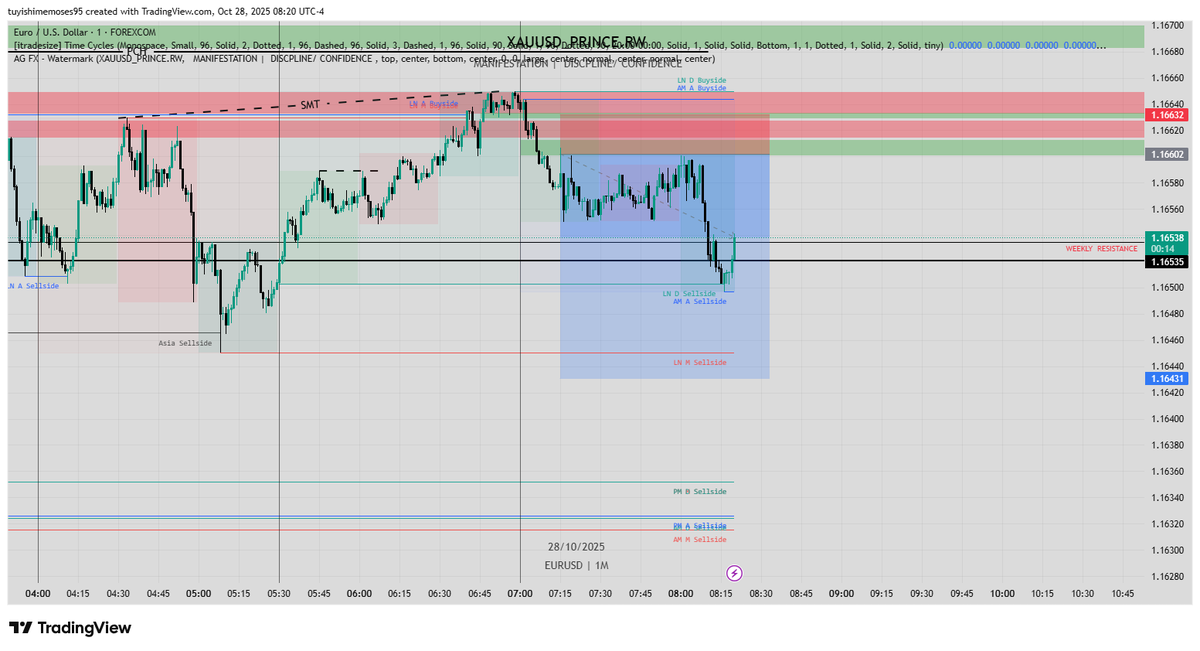Click the green 1.16602 price label
1200x651 pixels.
click(x=1166, y=155)
